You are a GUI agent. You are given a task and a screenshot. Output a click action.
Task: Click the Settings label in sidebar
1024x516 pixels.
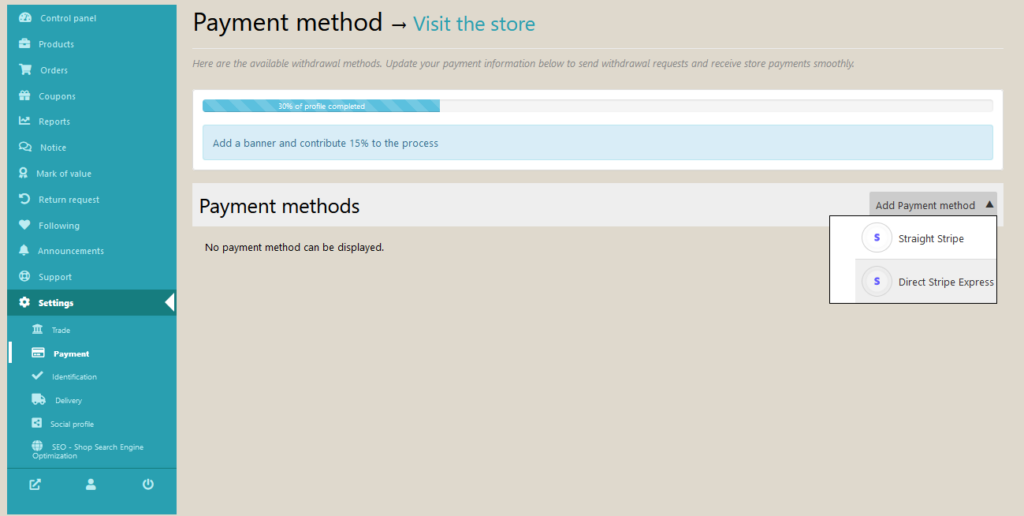56,303
